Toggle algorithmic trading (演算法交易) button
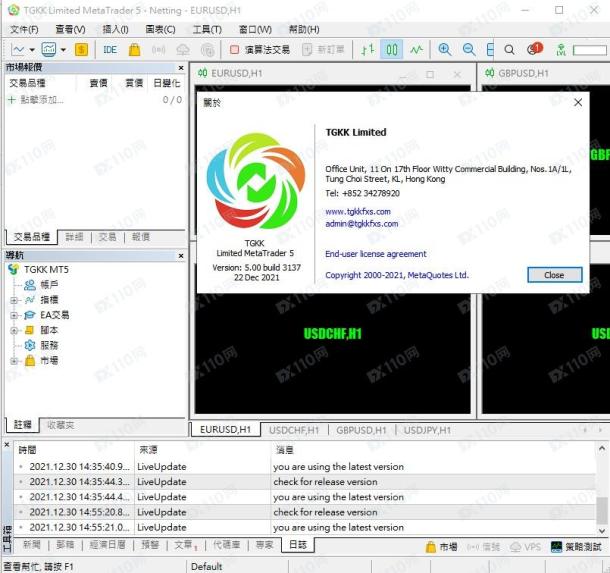Image resolution: width=610 pixels, height=573 pixels. pyautogui.click(x=260, y=50)
